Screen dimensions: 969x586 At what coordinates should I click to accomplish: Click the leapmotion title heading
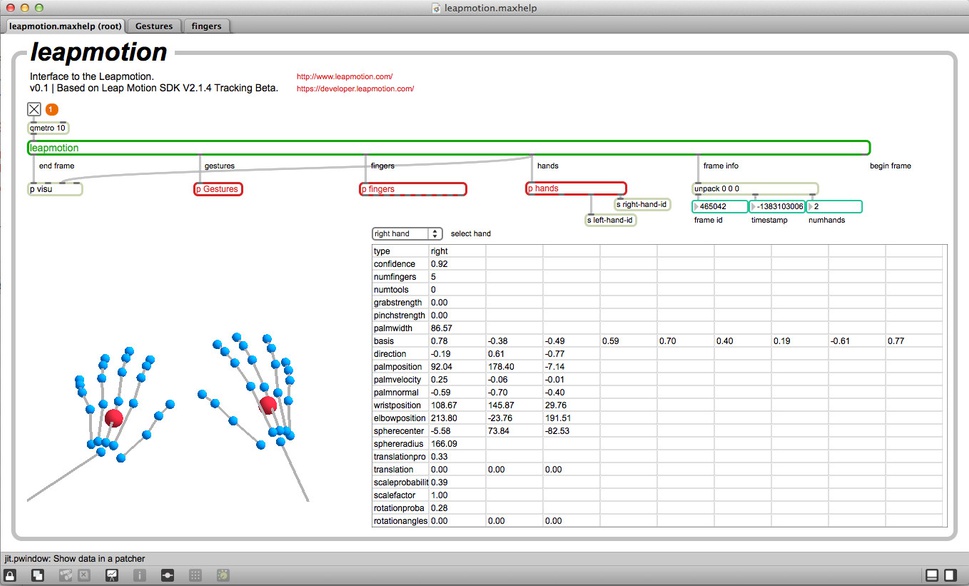(99, 52)
